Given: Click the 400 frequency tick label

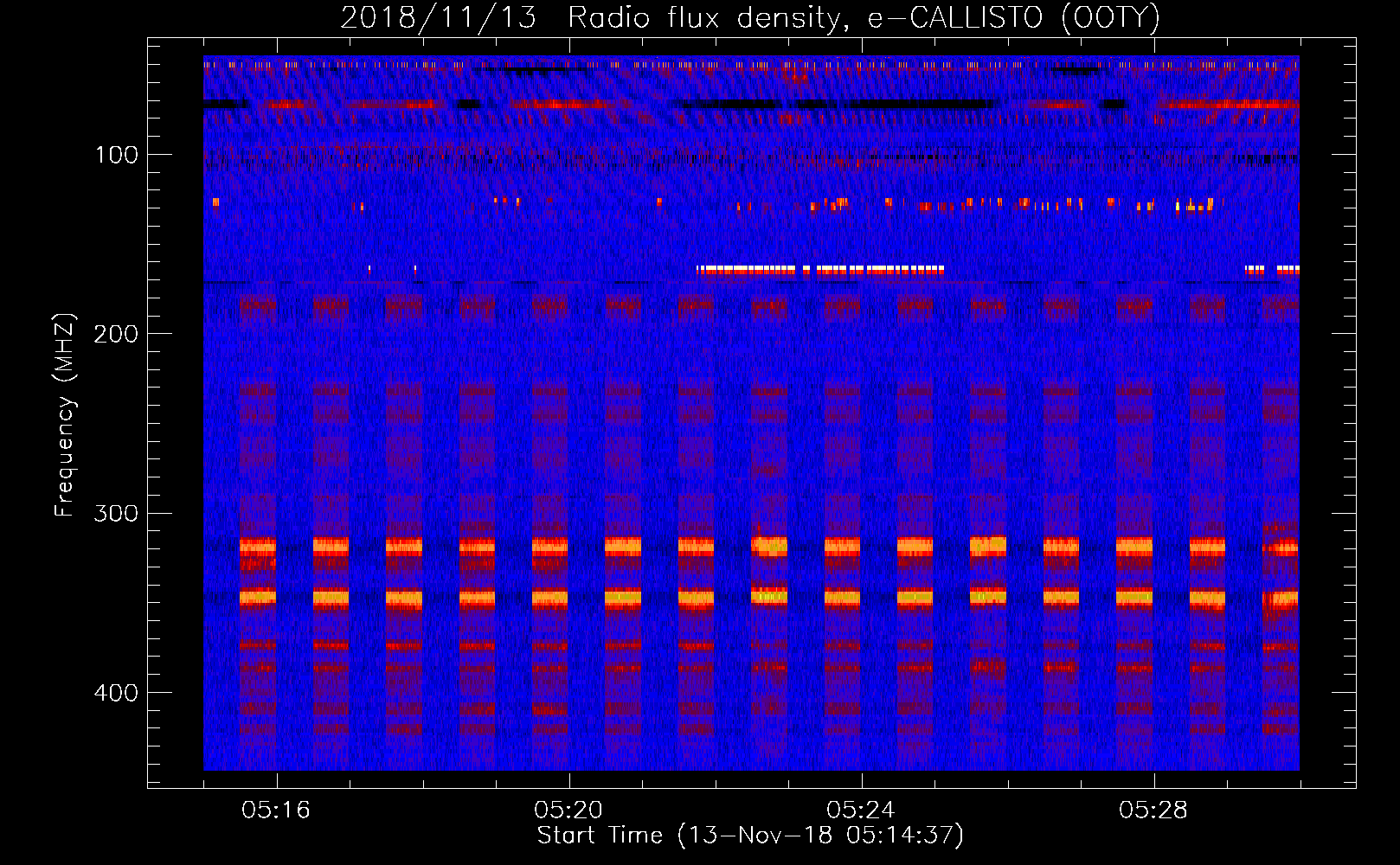Looking at the screenshot, I should [x=115, y=693].
